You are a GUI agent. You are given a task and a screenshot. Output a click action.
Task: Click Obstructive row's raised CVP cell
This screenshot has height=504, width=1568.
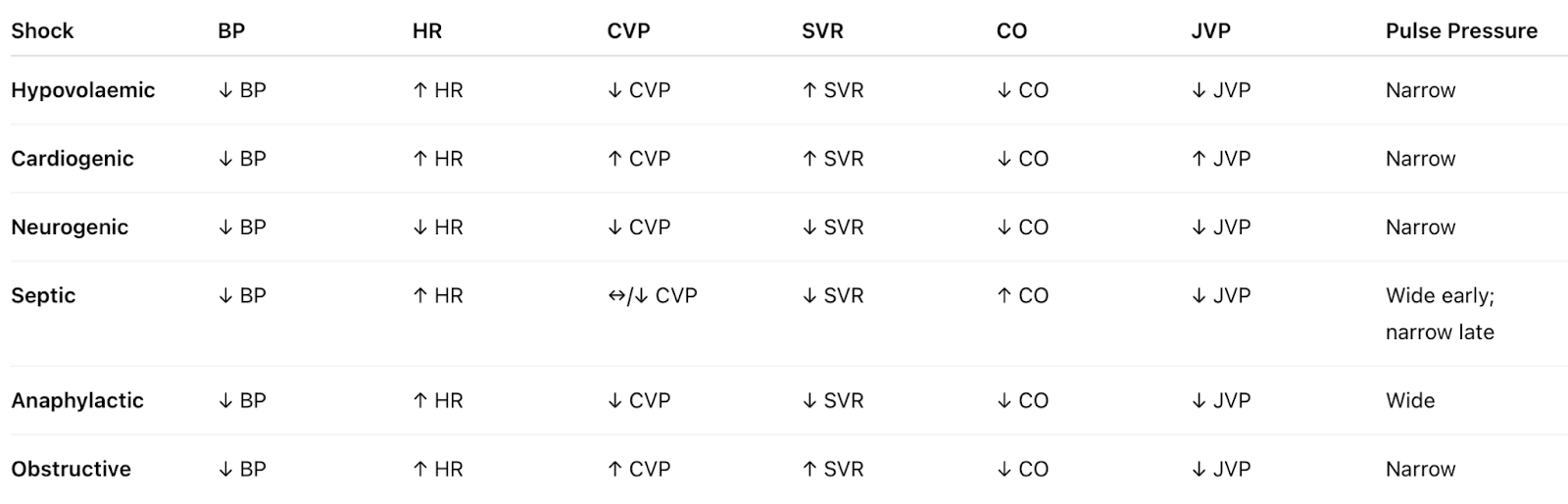639,469
